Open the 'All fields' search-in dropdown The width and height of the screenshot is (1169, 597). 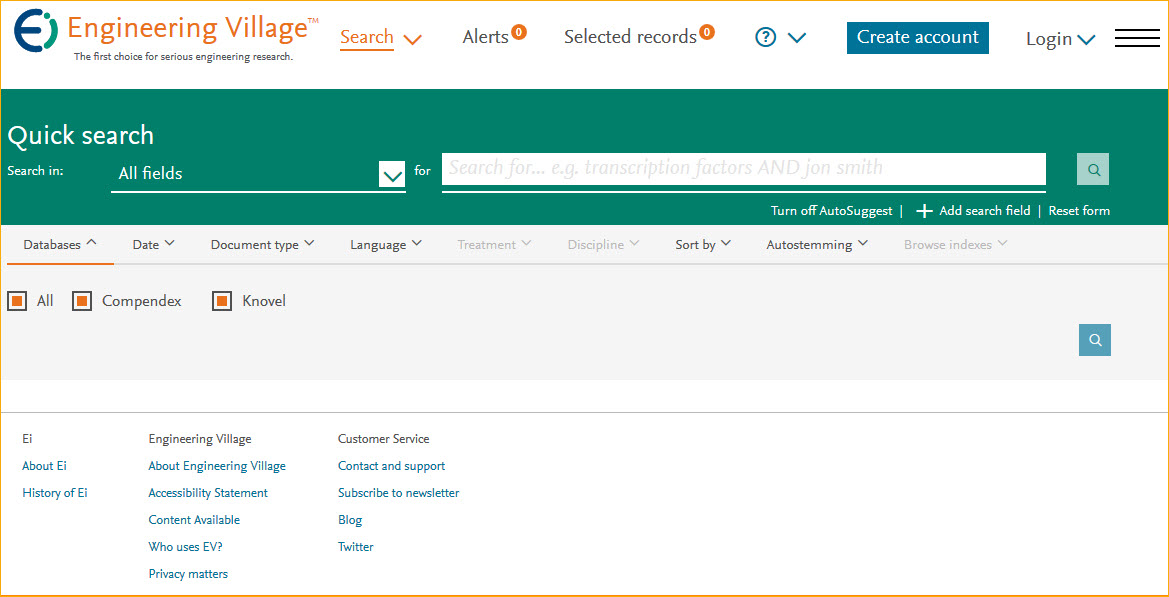click(x=258, y=174)
